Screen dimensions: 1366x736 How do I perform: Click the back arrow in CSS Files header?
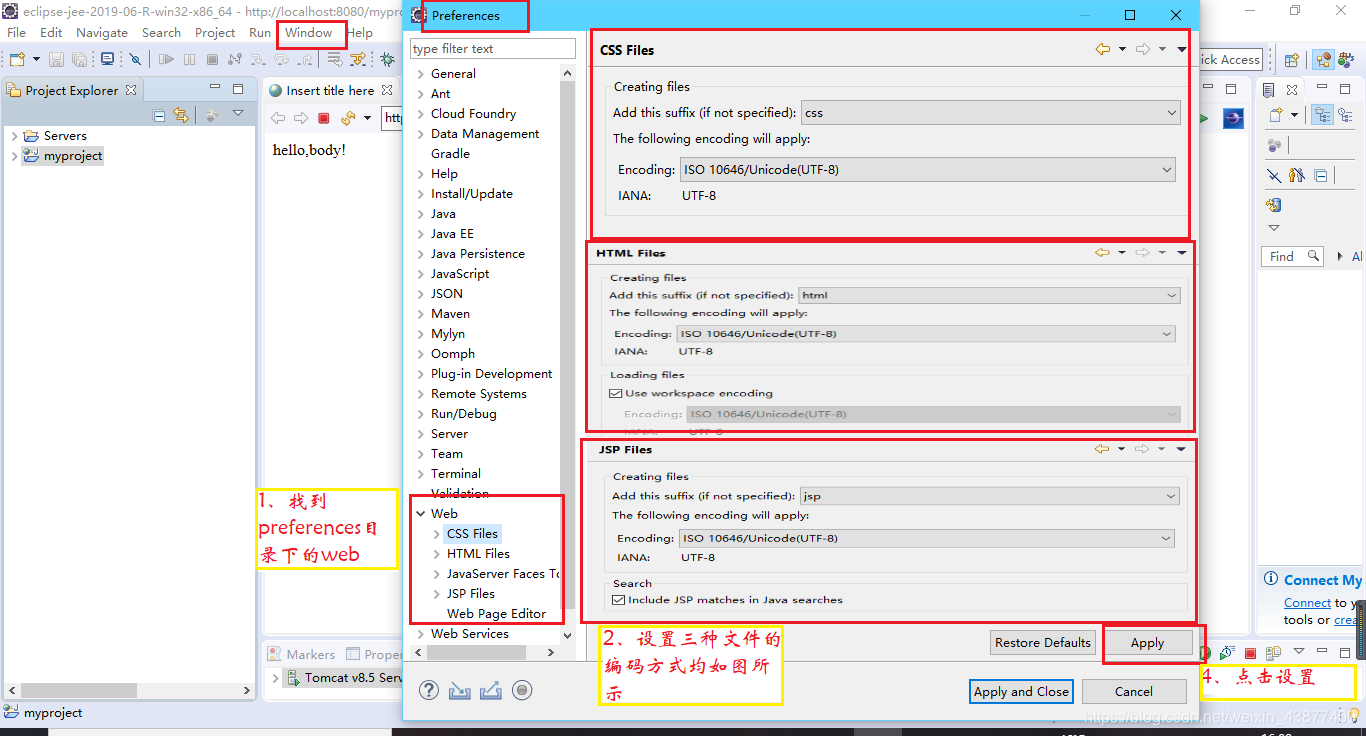click(1102, 49)
